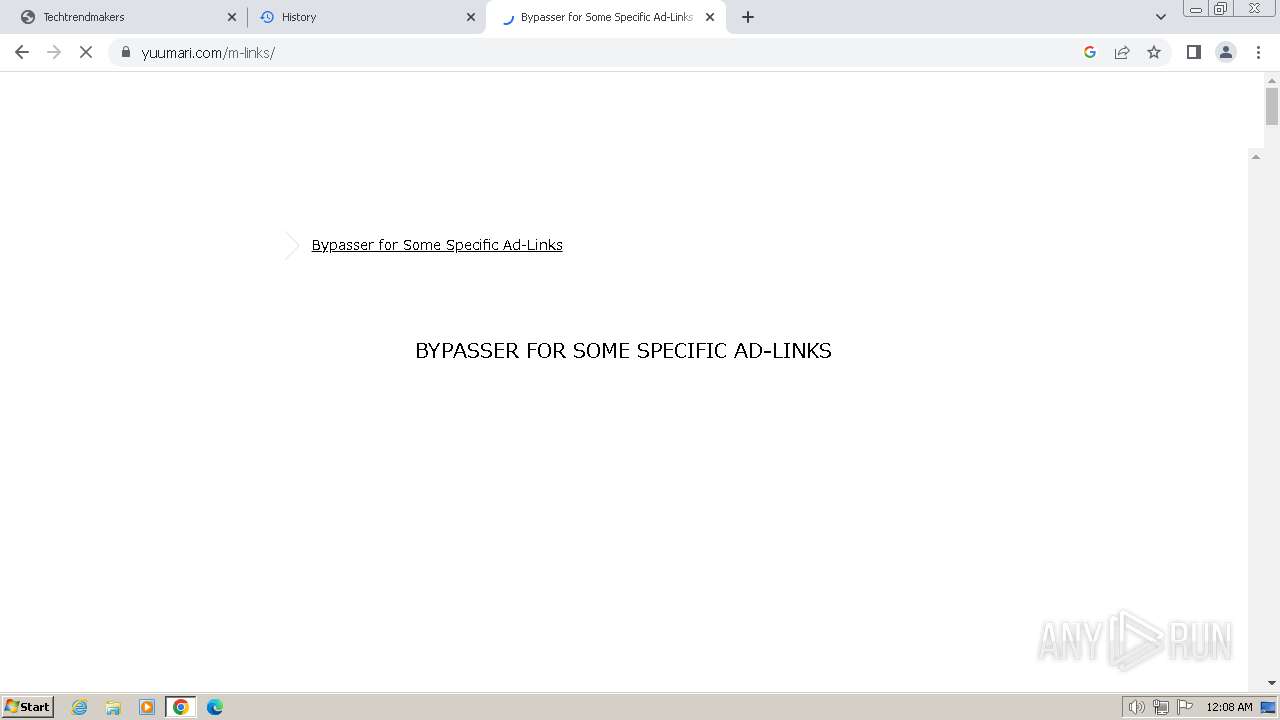Click the Google icon in the address bar
The width and height of the screenshot is (1280, 720).
point(1090,52)
